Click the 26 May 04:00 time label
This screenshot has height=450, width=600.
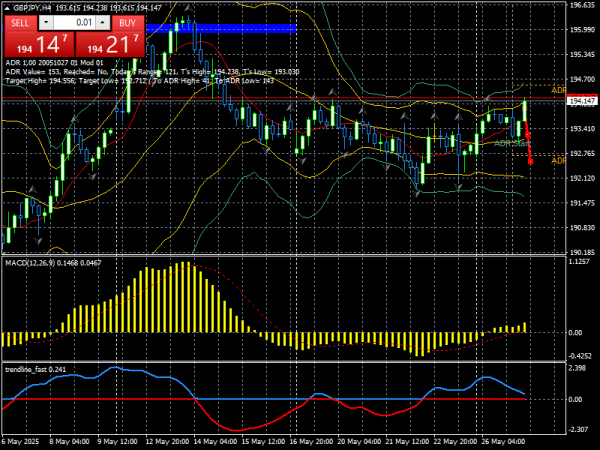tap(504, 441)
